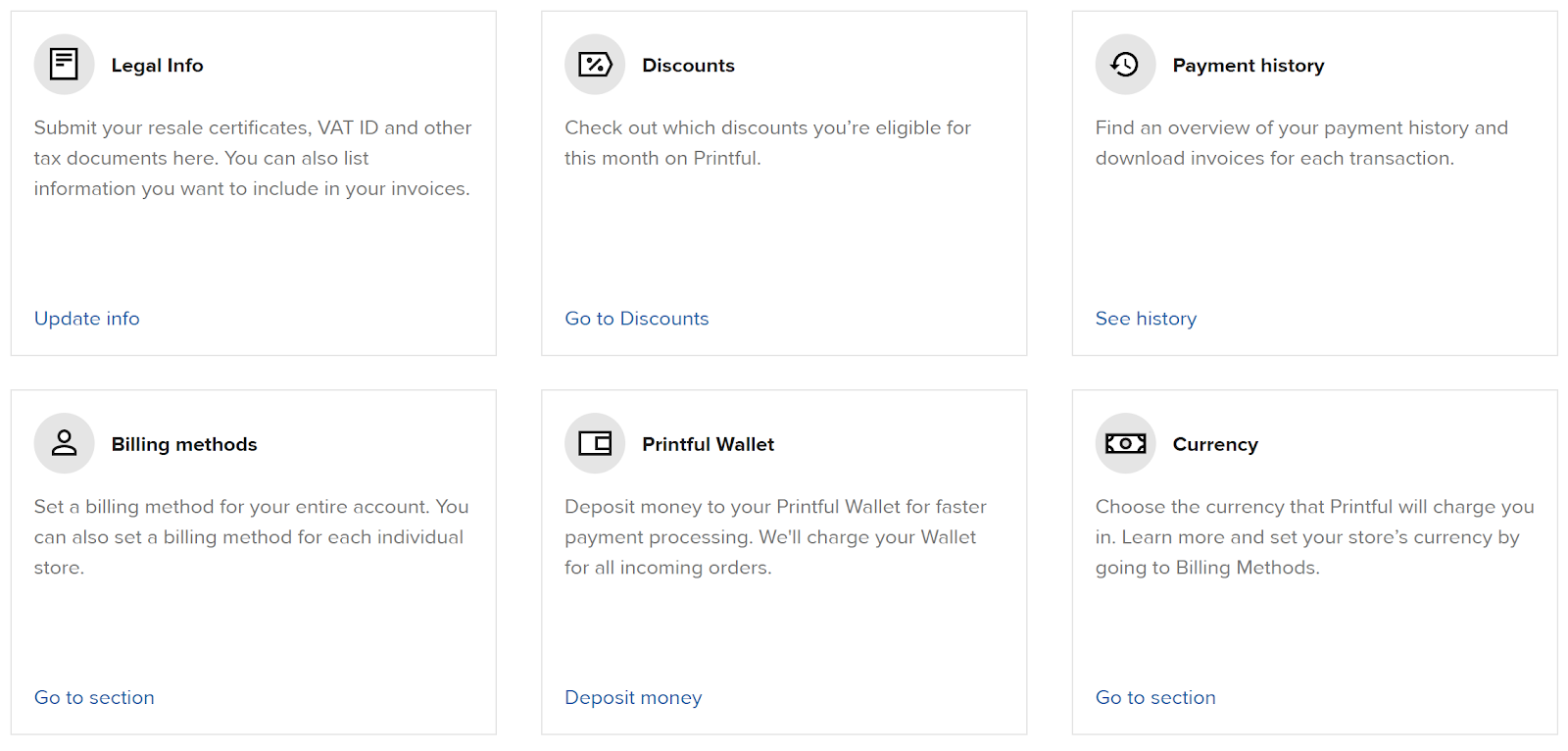Image resolution: width=1568 pixels, height=751 pixels.
Task: Click the resale certificates description text
Action: tap(252, 158)
